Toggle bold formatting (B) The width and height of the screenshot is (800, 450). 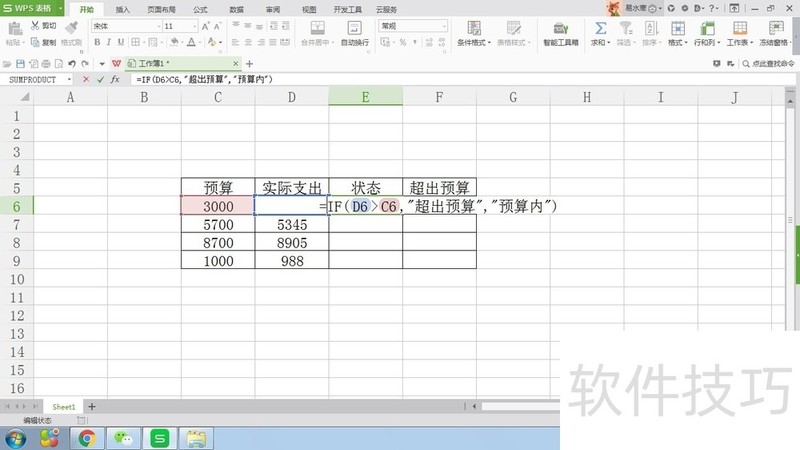(x=97, y=42)
